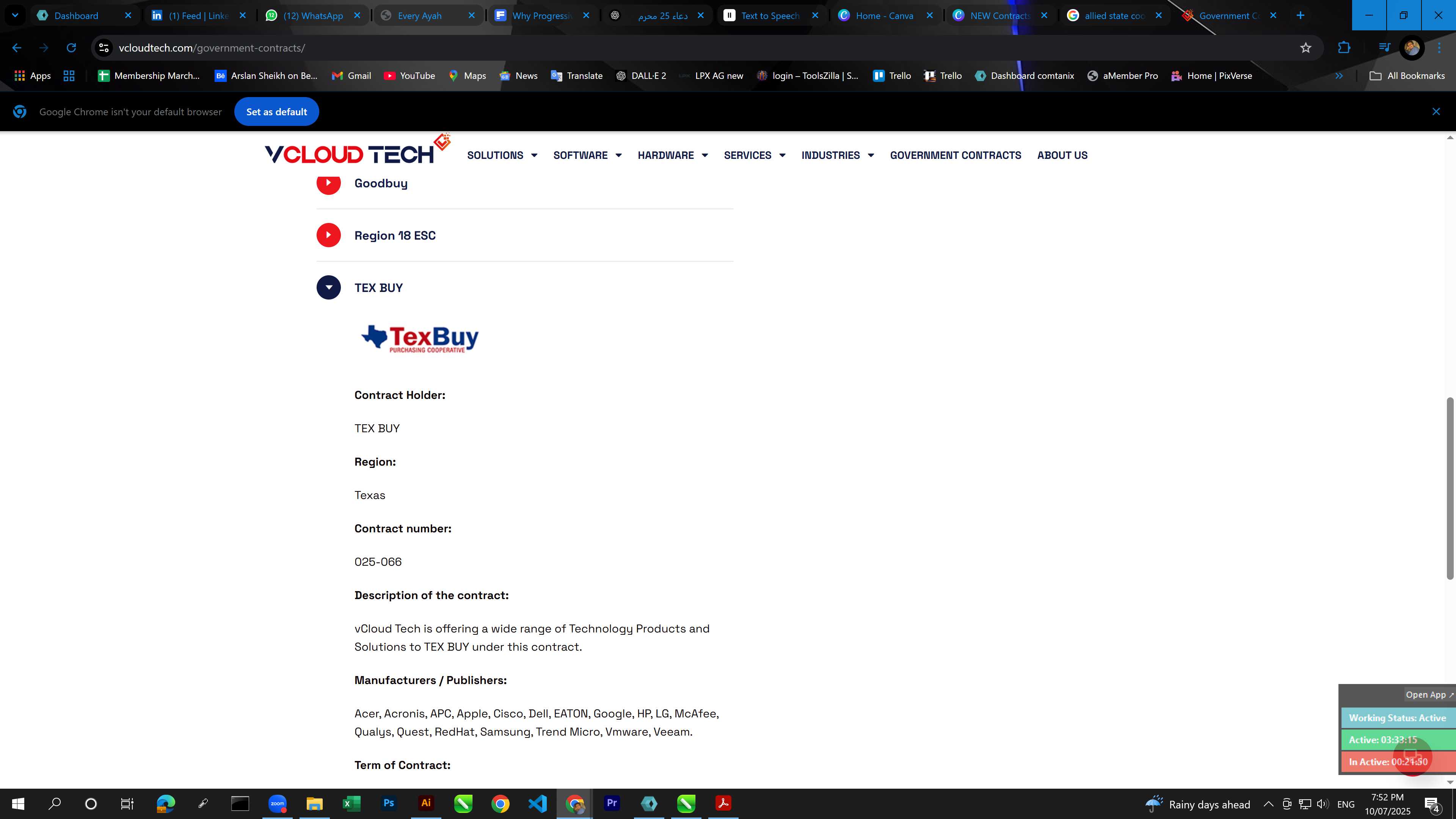1456x819 pixels.
Task: Go to GOVERNMENT CONTRACTS page
Action: 955,155
